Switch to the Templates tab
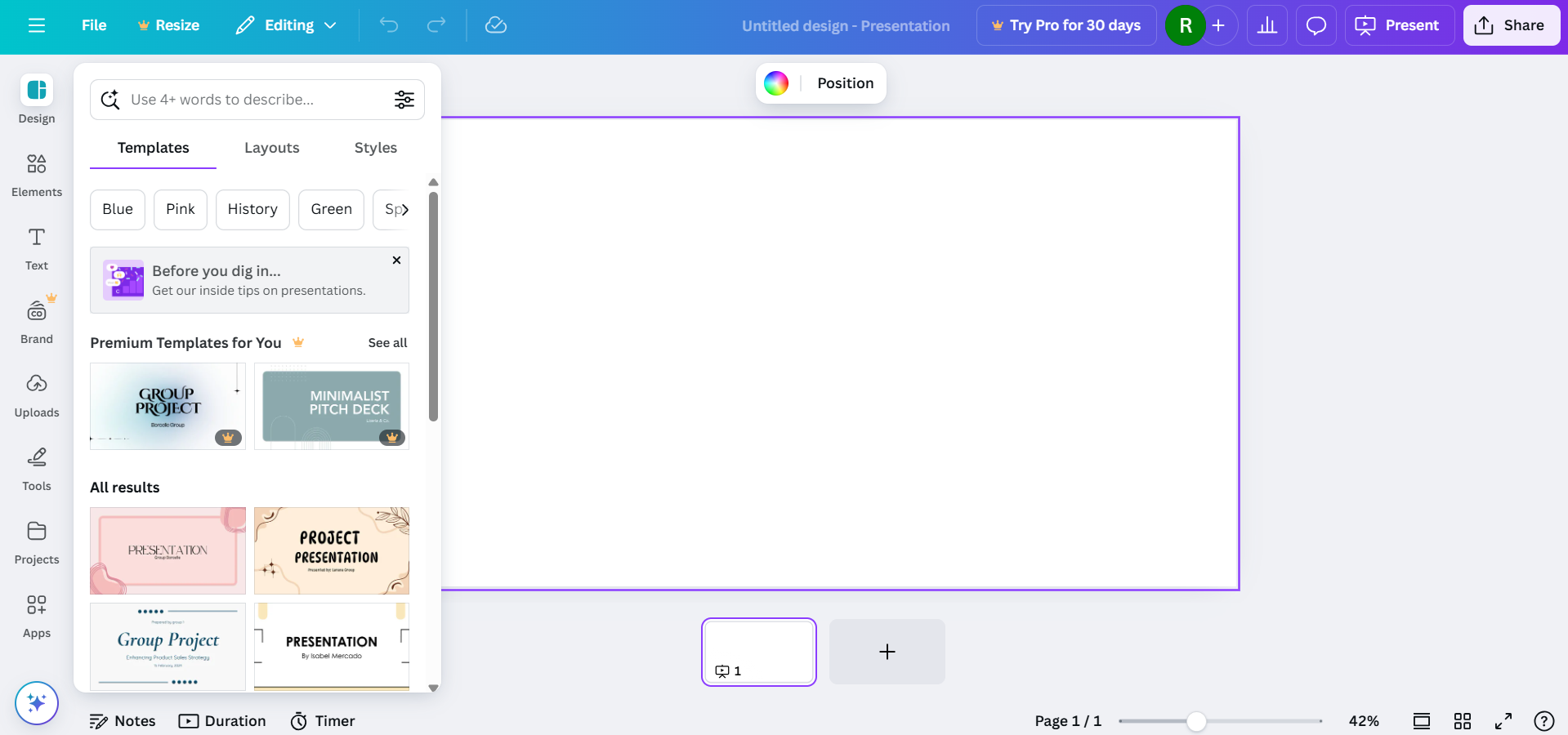This screenshot has width=1568, height=735. pos(153,148)
